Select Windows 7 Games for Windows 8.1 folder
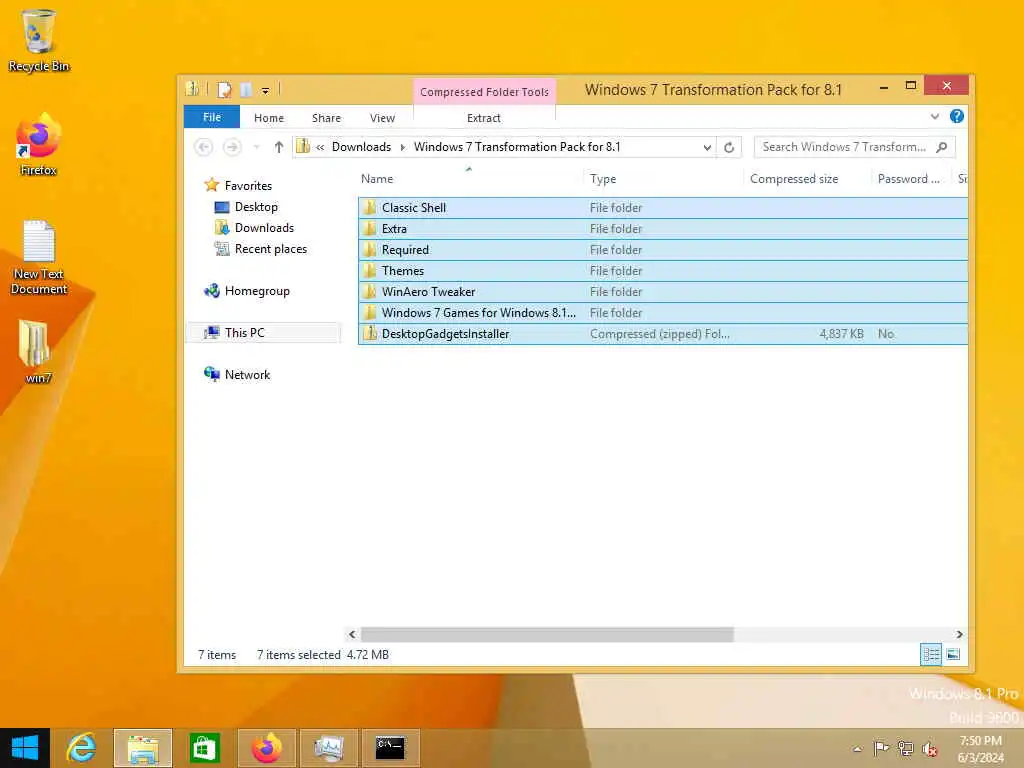Screen dimensions: 1024x768 [x=663, y=312]
